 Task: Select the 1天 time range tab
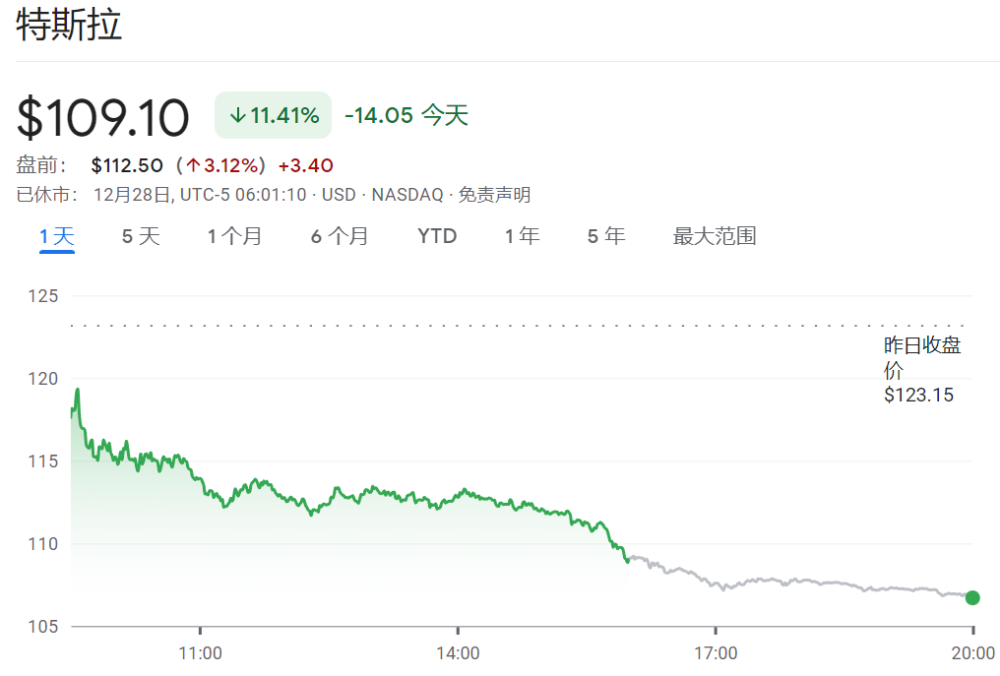point(57,237)
